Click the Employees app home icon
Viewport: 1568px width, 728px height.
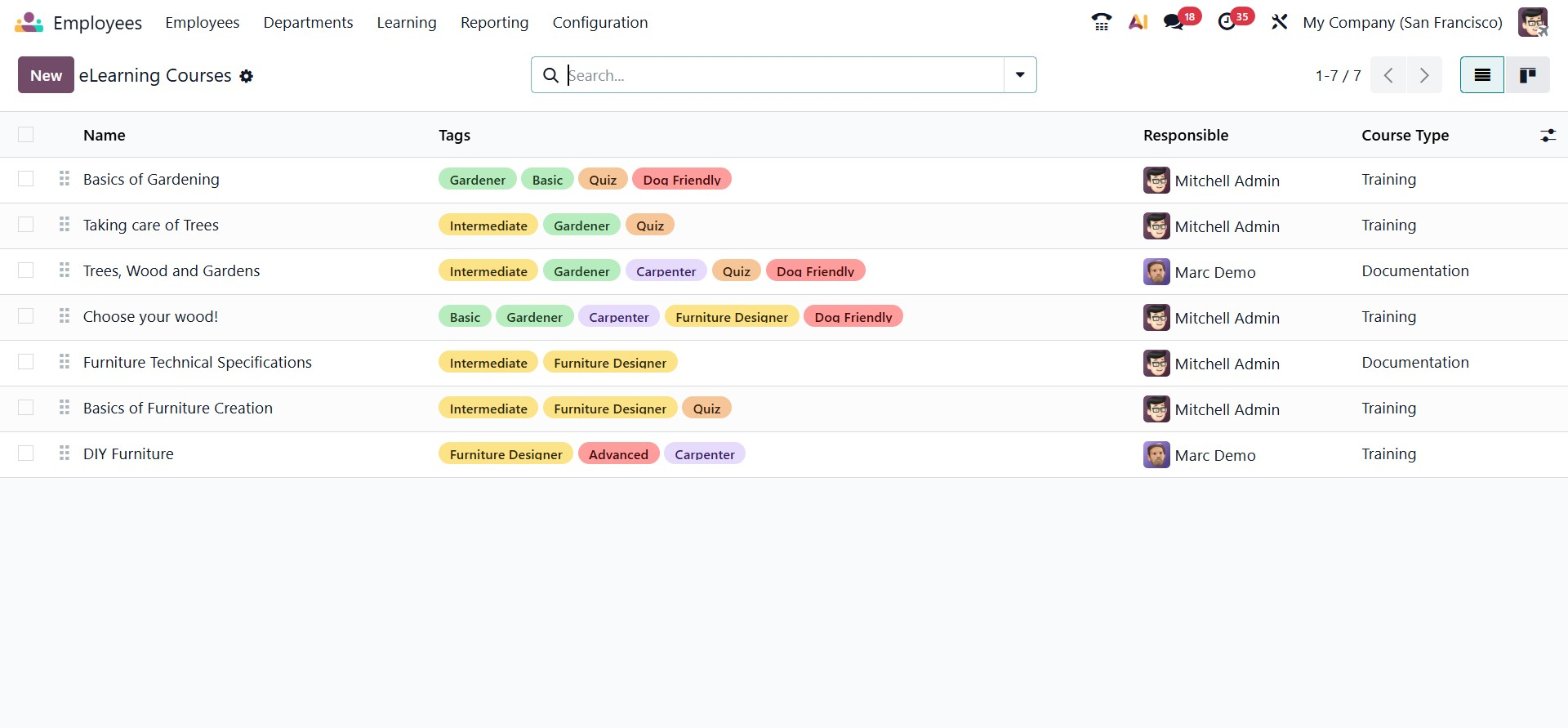click(x=29, y=22)
